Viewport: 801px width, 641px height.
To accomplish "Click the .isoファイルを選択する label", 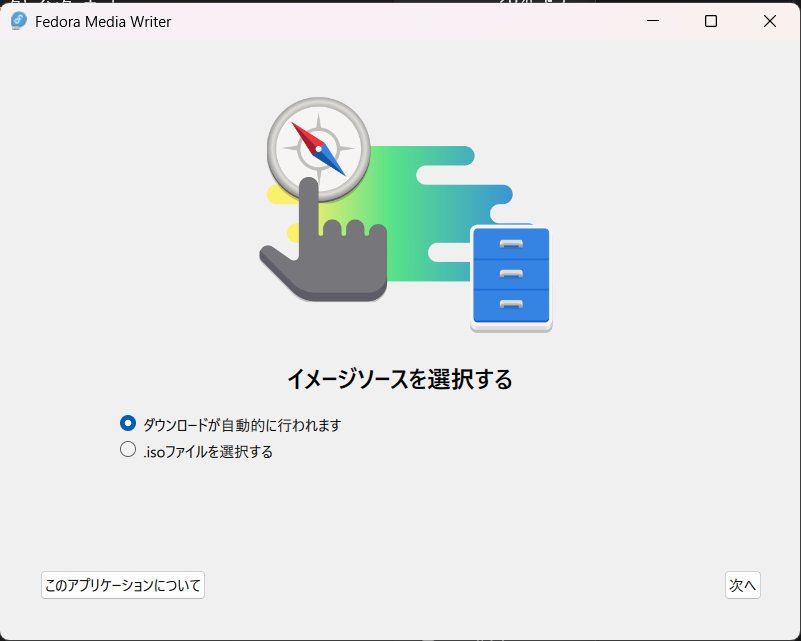I will [x=208, y=452].
